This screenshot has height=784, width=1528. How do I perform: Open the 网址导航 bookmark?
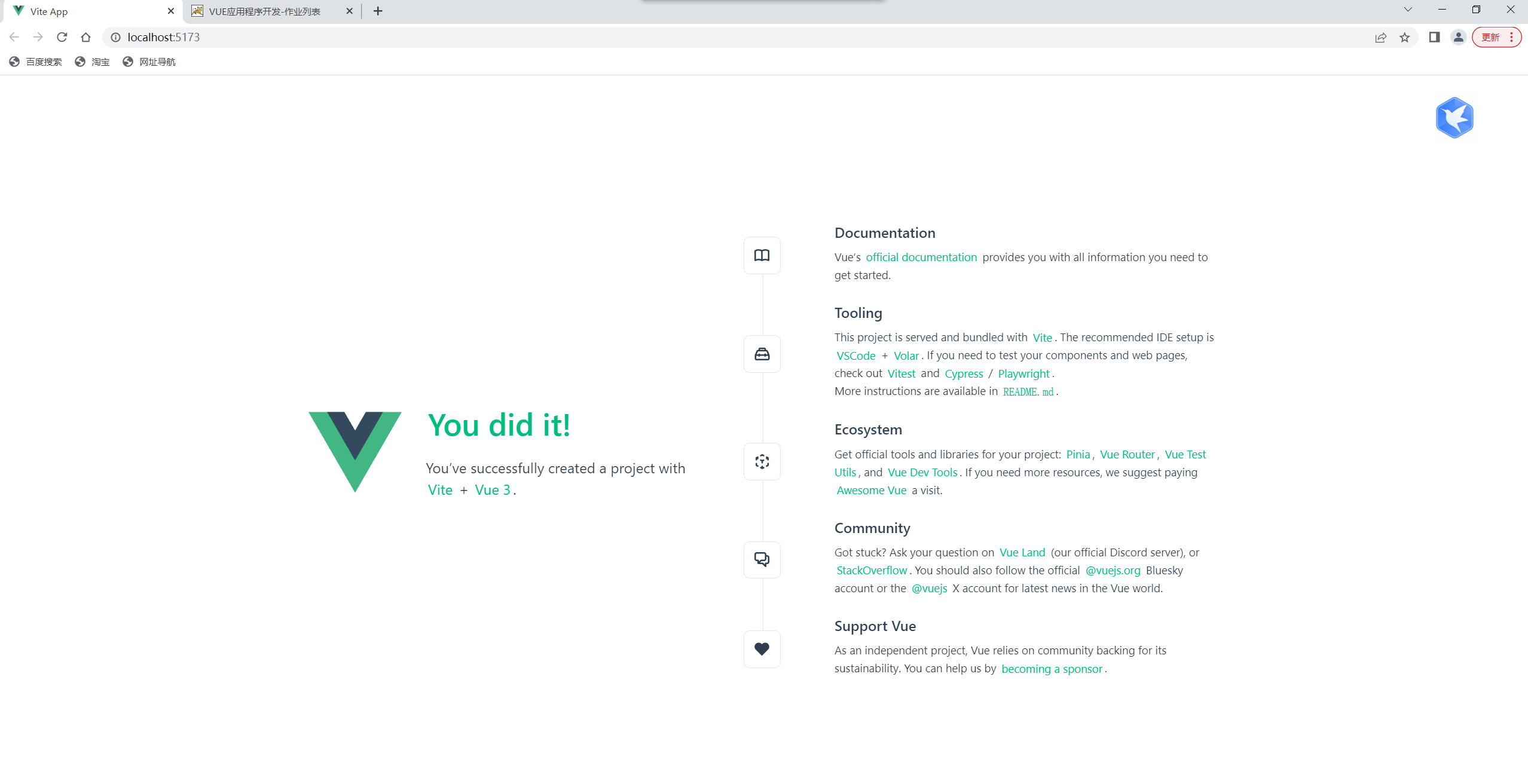pyautogui.click(x=149, y=62)
